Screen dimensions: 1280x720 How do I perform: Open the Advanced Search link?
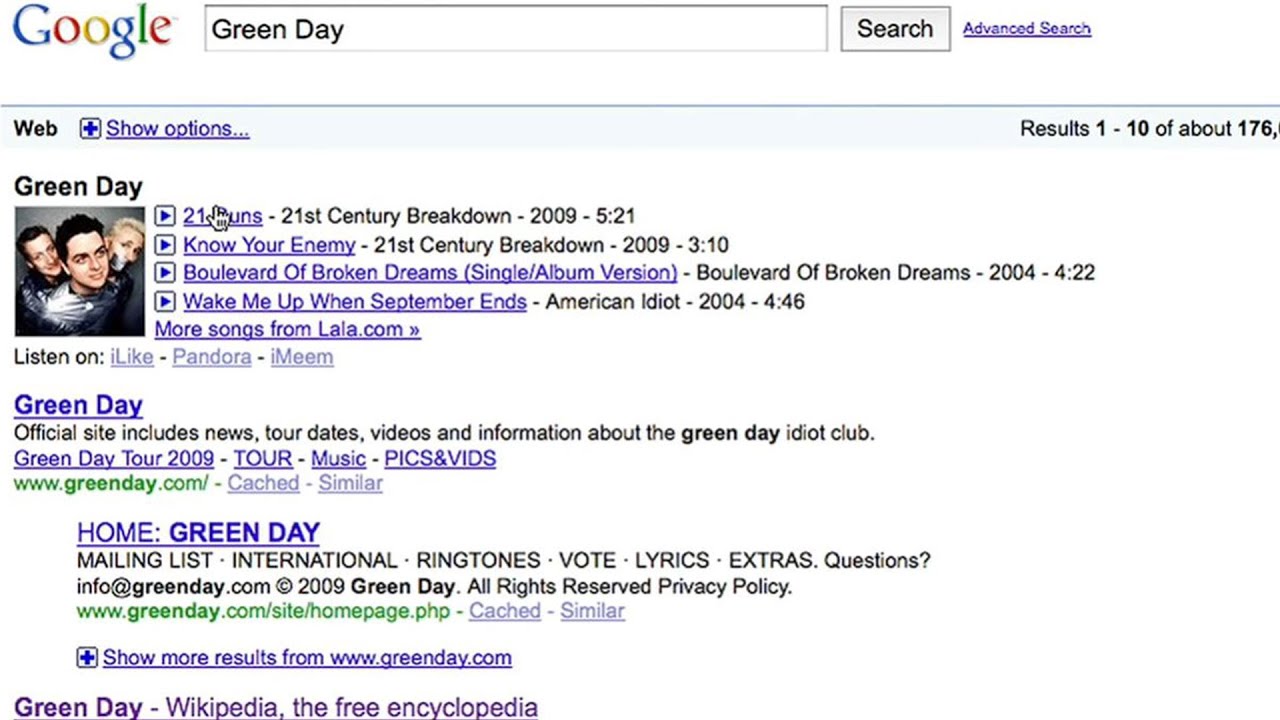(x=1027, y=28)
